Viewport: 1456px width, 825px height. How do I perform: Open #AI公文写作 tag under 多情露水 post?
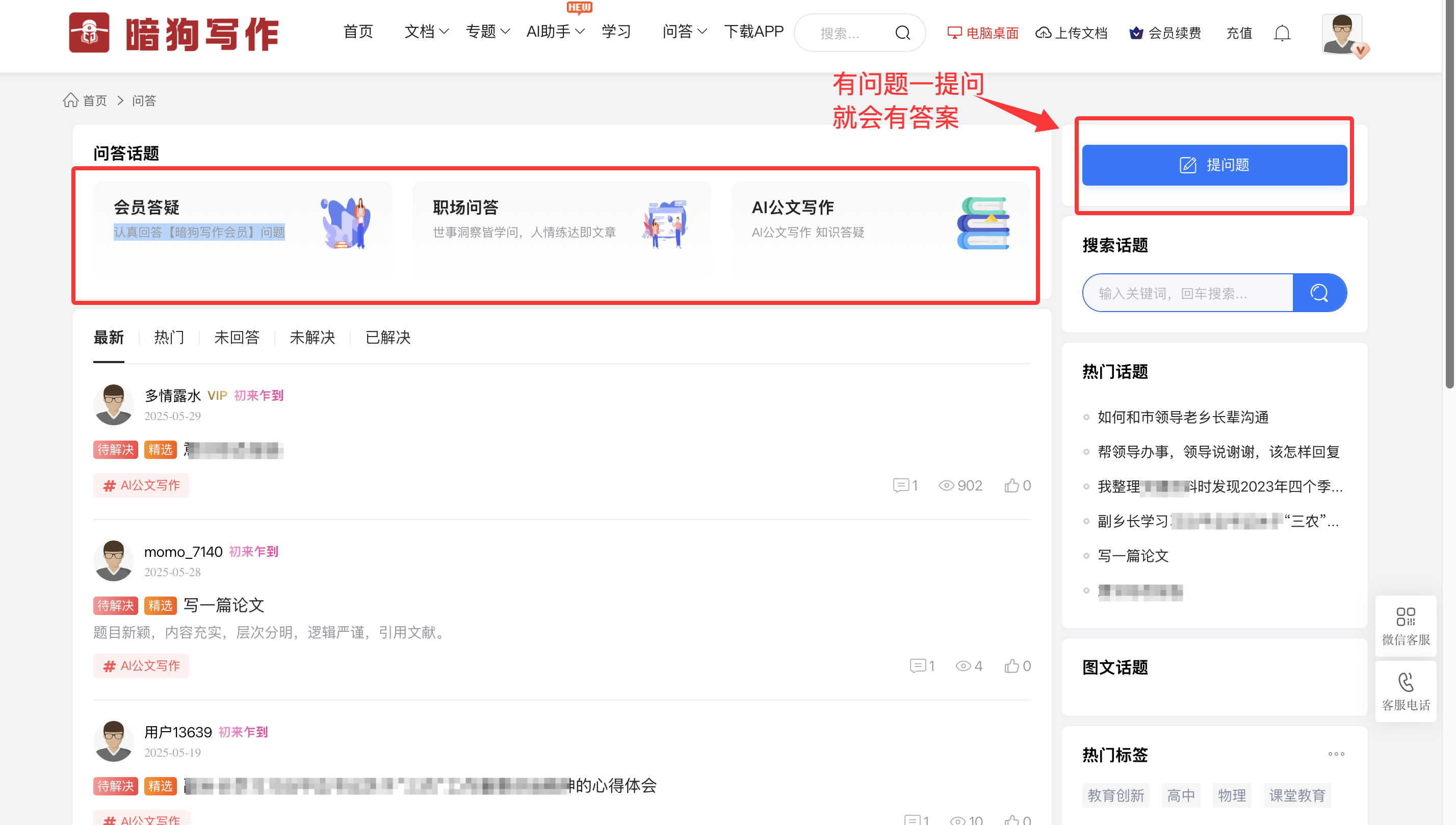click(141, 485)
